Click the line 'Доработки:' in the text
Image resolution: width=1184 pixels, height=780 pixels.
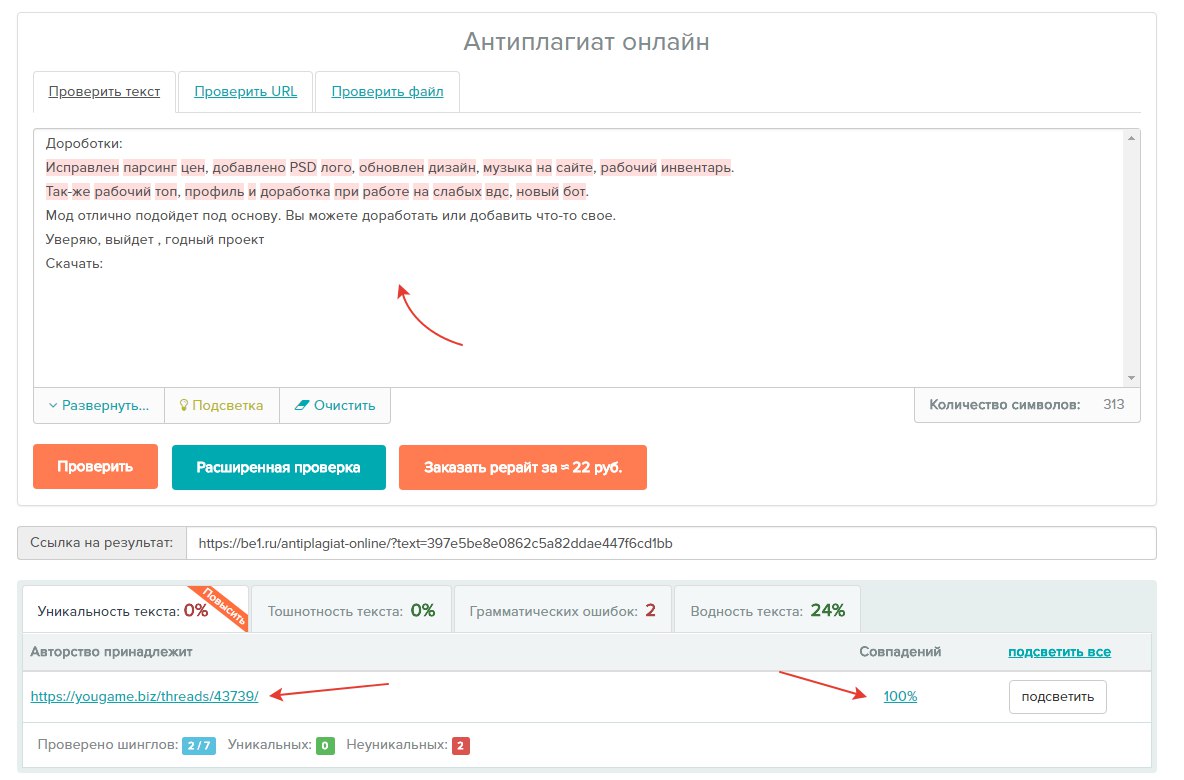click(x=84, y=143)
